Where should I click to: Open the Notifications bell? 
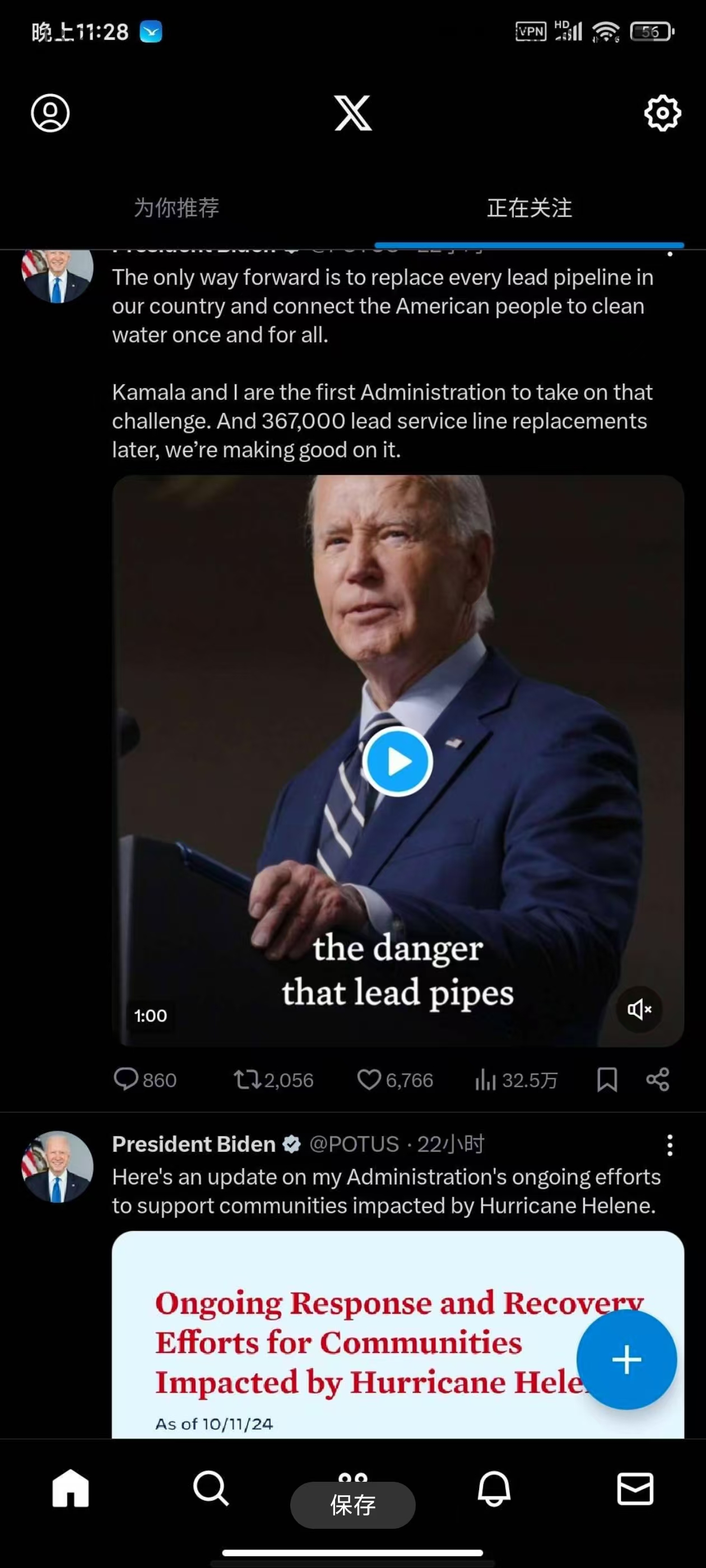tap(494, 1489)
